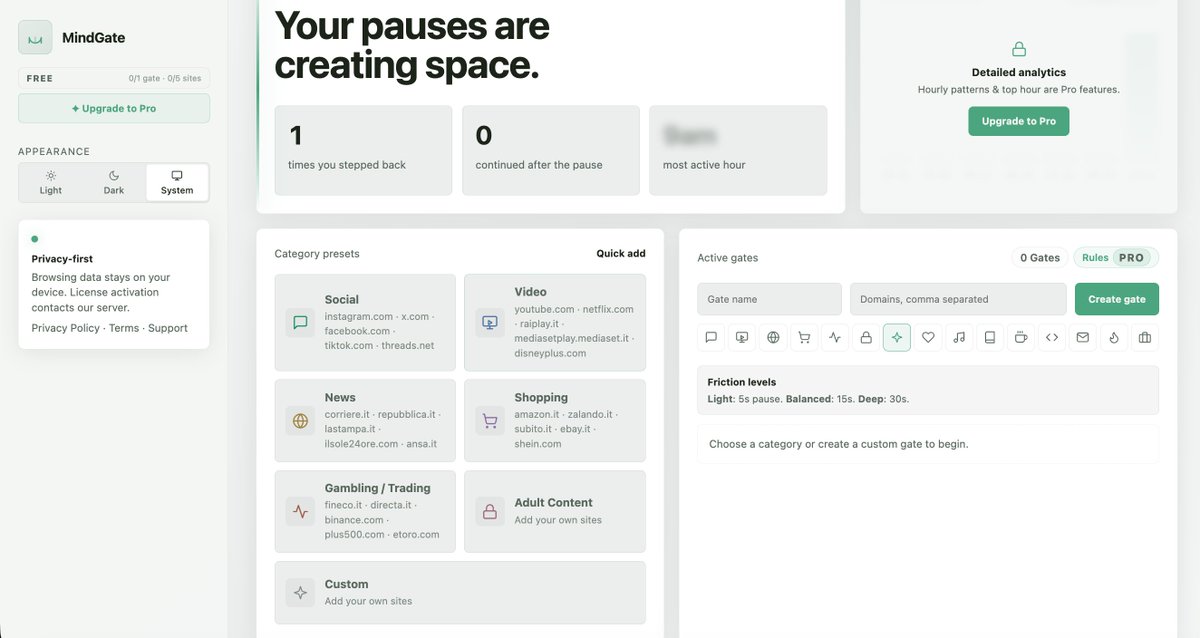Screen dimensions: 1200x638
Task: Select the video monitor gate icon
Action: (742, 338)
